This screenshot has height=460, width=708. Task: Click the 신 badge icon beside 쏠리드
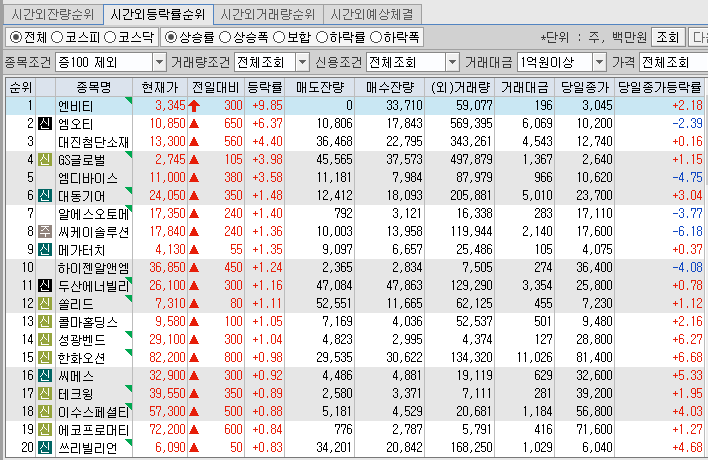[45, 303]
